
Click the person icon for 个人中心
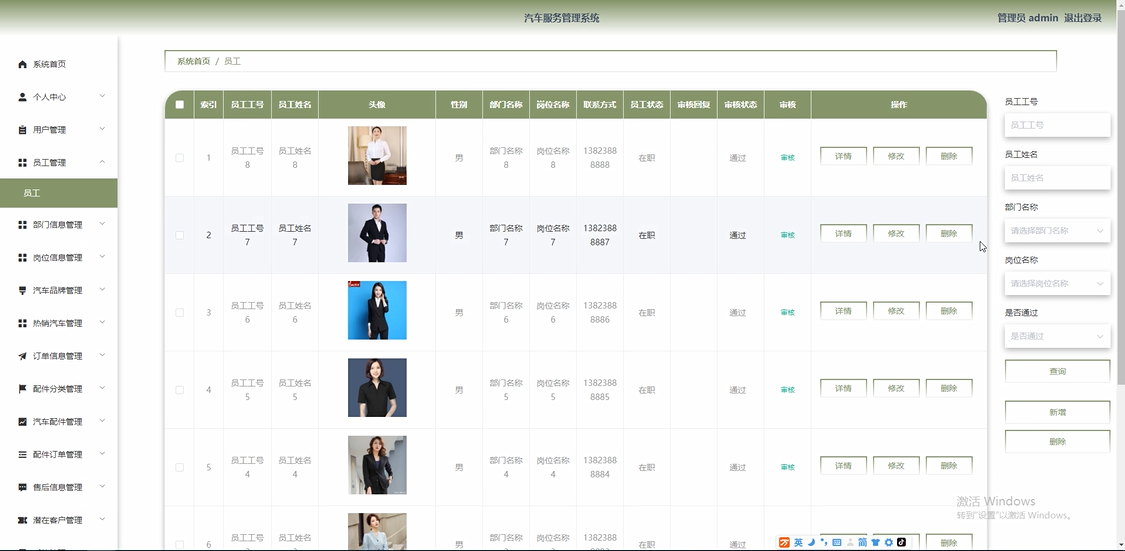[x=23, y=97]
